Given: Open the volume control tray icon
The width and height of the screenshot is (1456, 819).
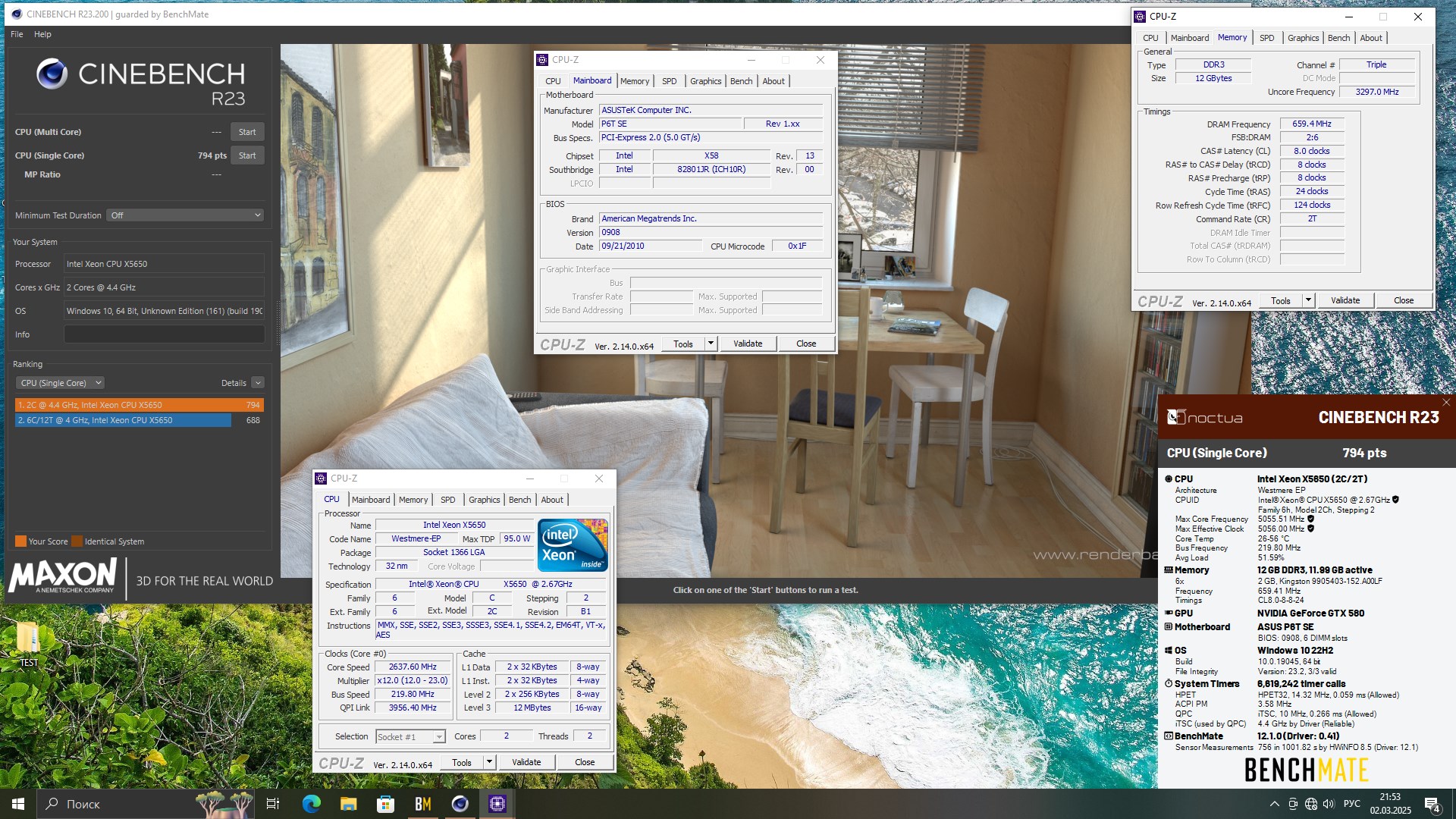Looking at the screenshot, I should (x=1329, y=804).
